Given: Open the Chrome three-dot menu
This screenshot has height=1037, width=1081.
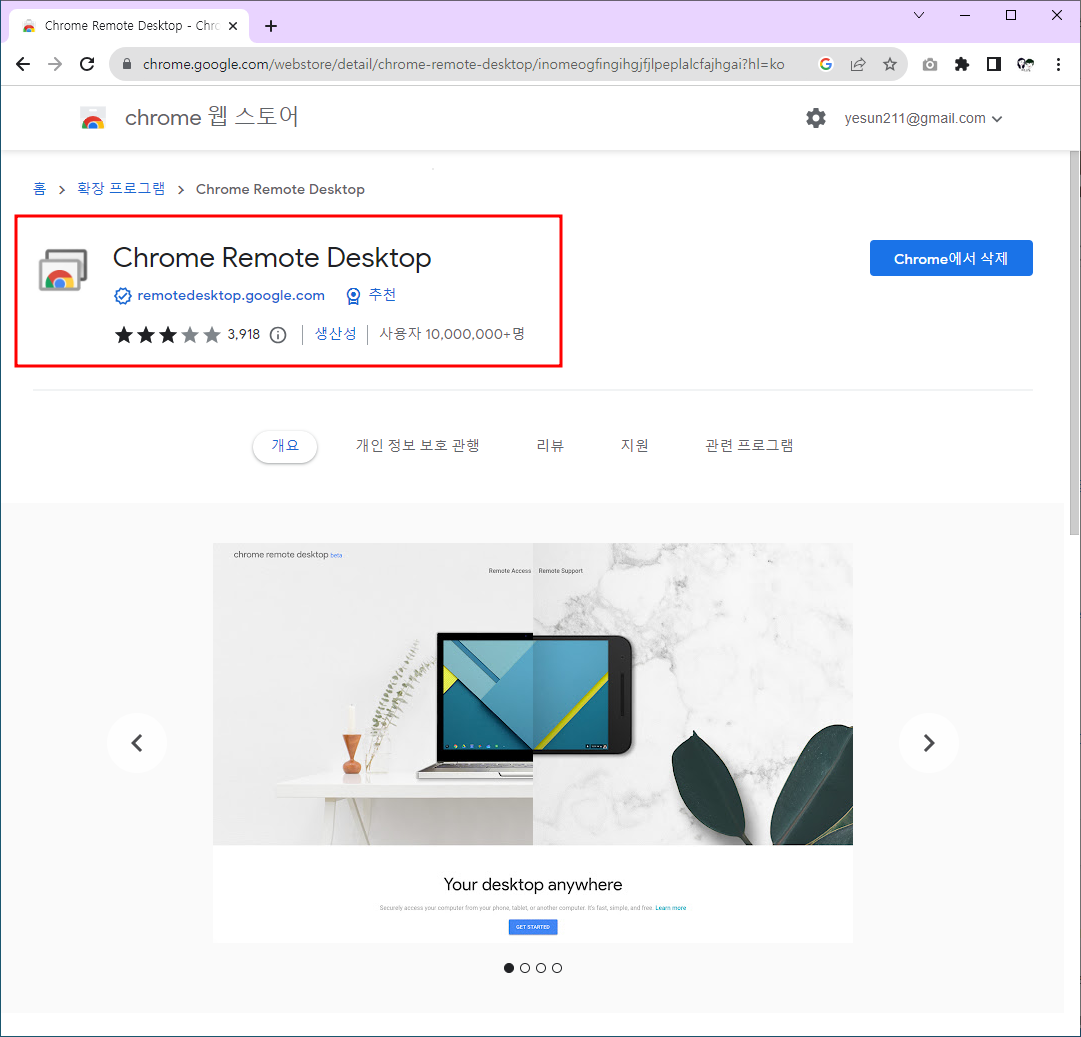Looking at the screenshot, I should (x=1058, y=64).
